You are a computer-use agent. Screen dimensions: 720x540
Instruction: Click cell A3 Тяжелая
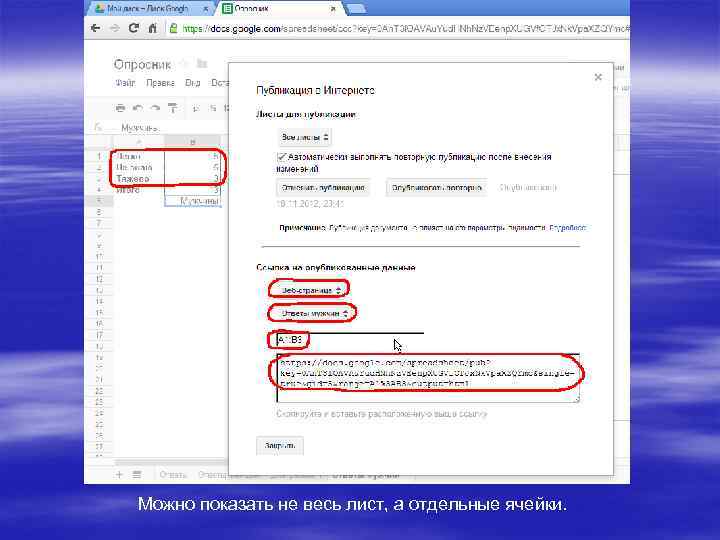[139, 179]
